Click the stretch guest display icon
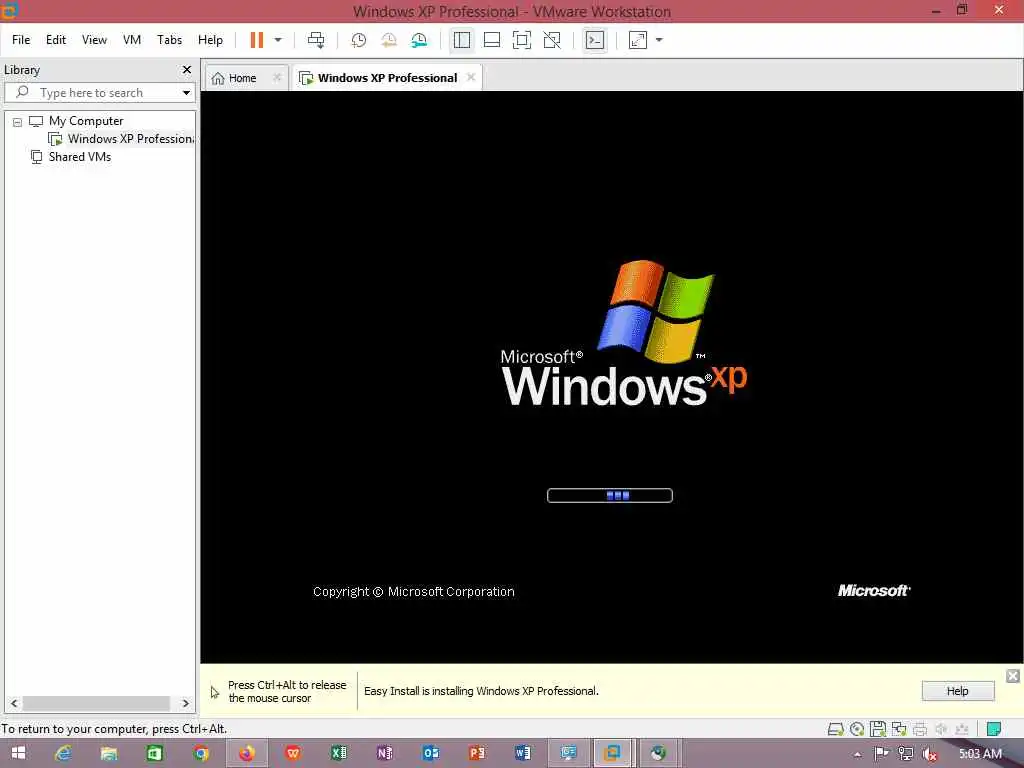Screen dimensions: 1024x768 (x=638, y=40)
